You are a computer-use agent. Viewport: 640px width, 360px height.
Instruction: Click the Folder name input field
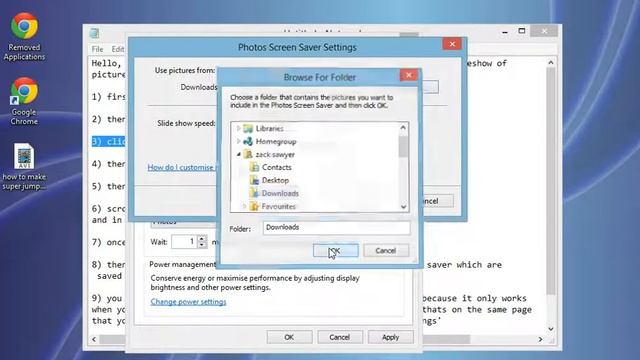336,228
